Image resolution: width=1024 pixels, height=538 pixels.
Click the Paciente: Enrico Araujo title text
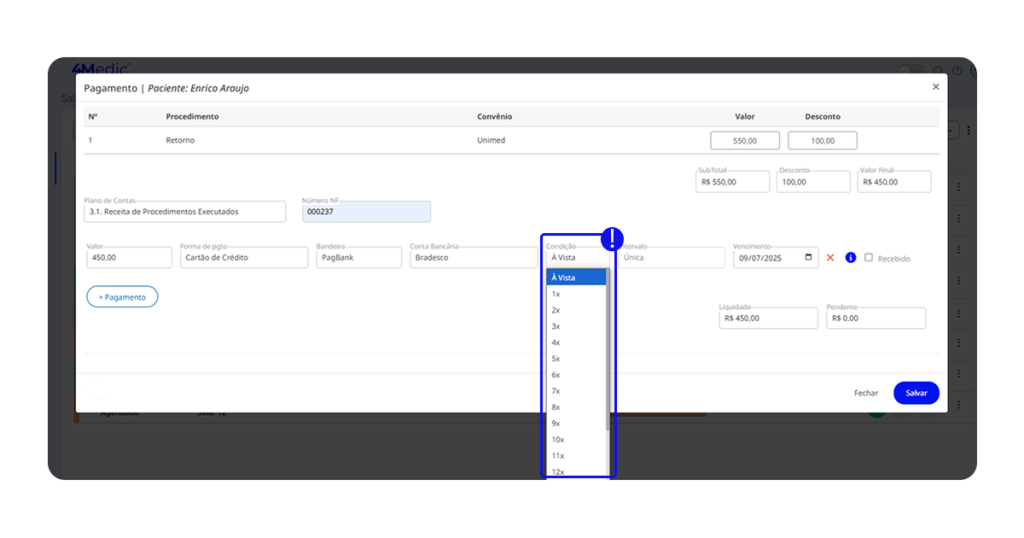[x=198, y=88]
